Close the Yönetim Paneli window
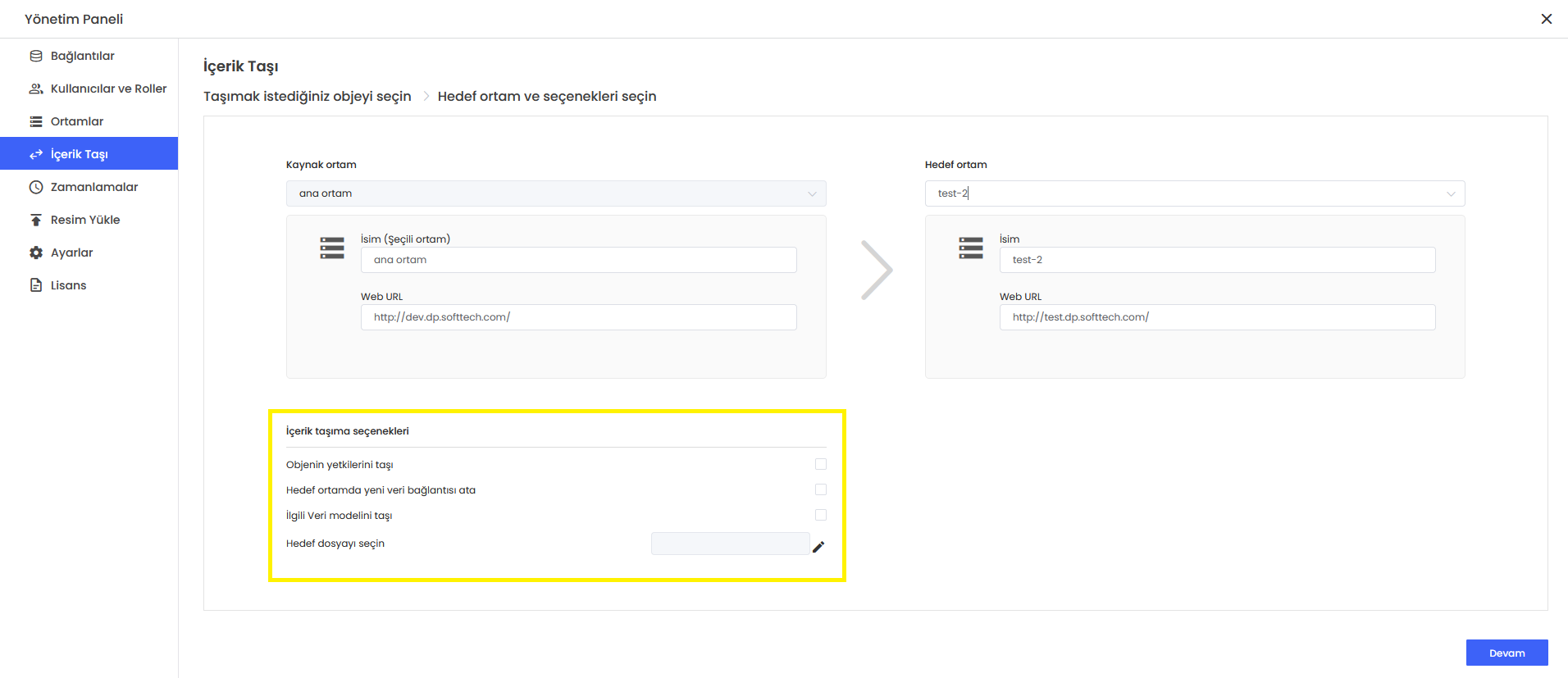Viewport: 1568px width, 678px height. click(1546, 19)
